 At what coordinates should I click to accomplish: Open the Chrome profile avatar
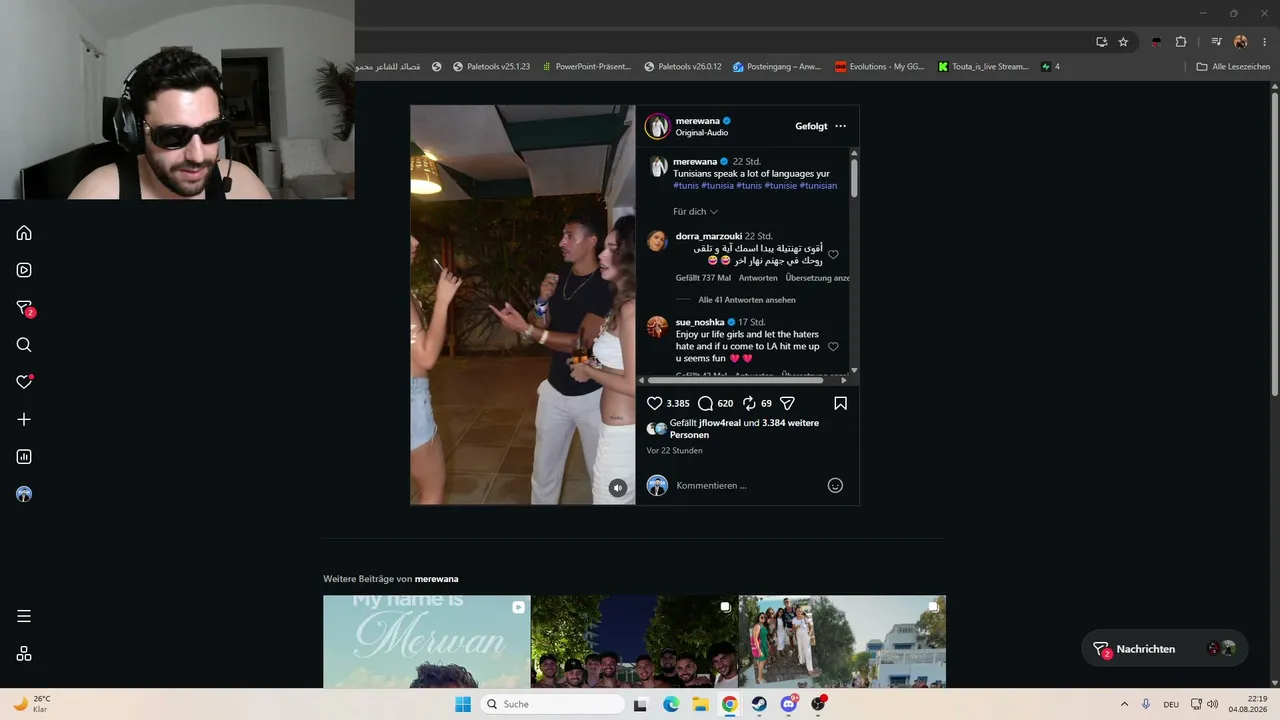point(1241,42)
